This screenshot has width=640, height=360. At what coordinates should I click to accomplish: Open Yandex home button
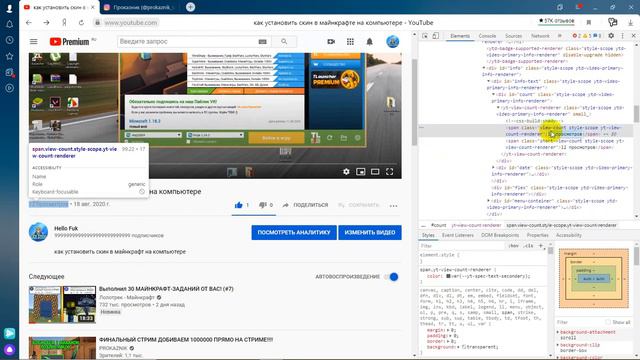pos(64,23)
